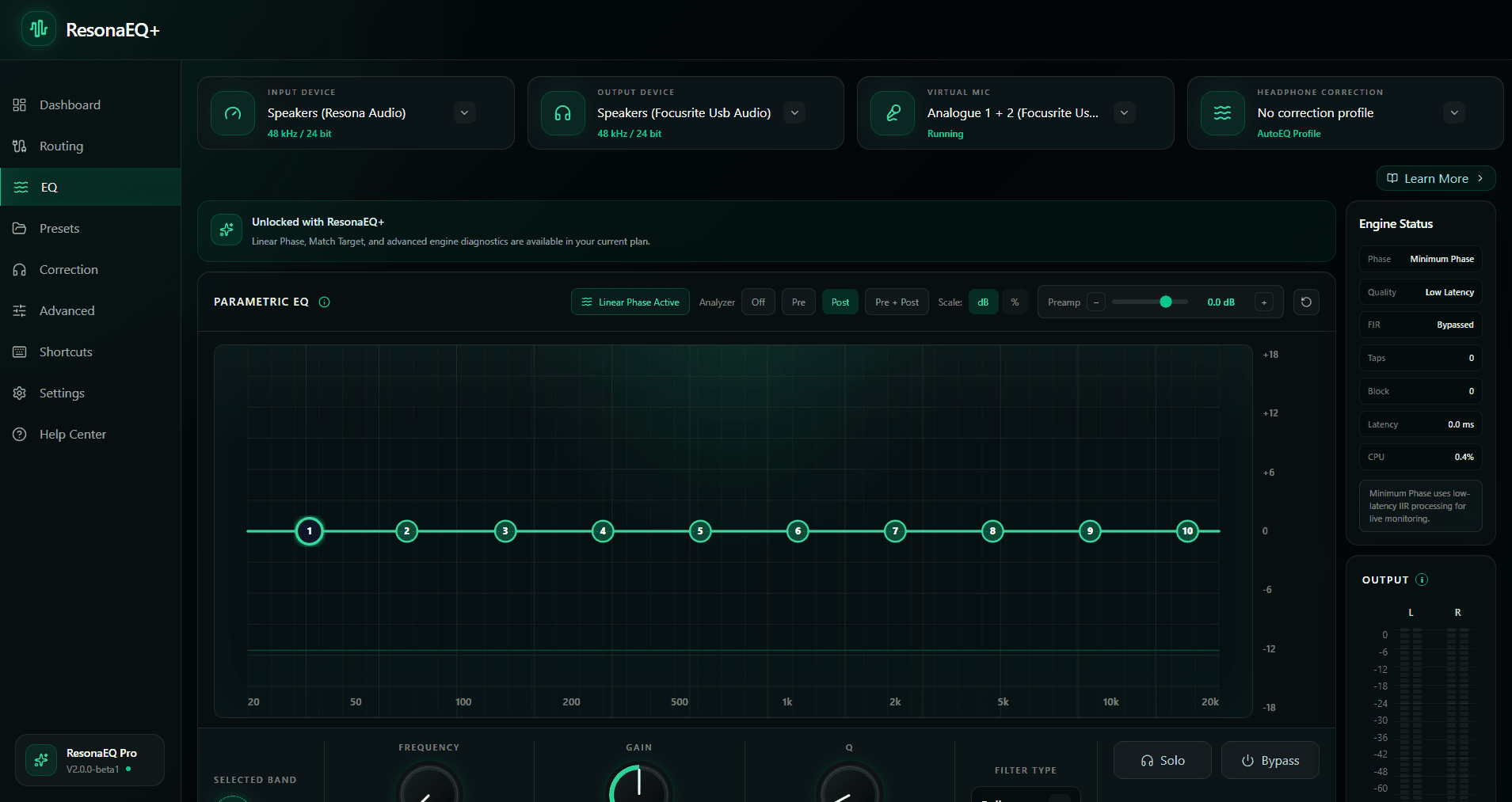Expand the Output Device dropdown
Screen dimensions: 1512x802
794,112
